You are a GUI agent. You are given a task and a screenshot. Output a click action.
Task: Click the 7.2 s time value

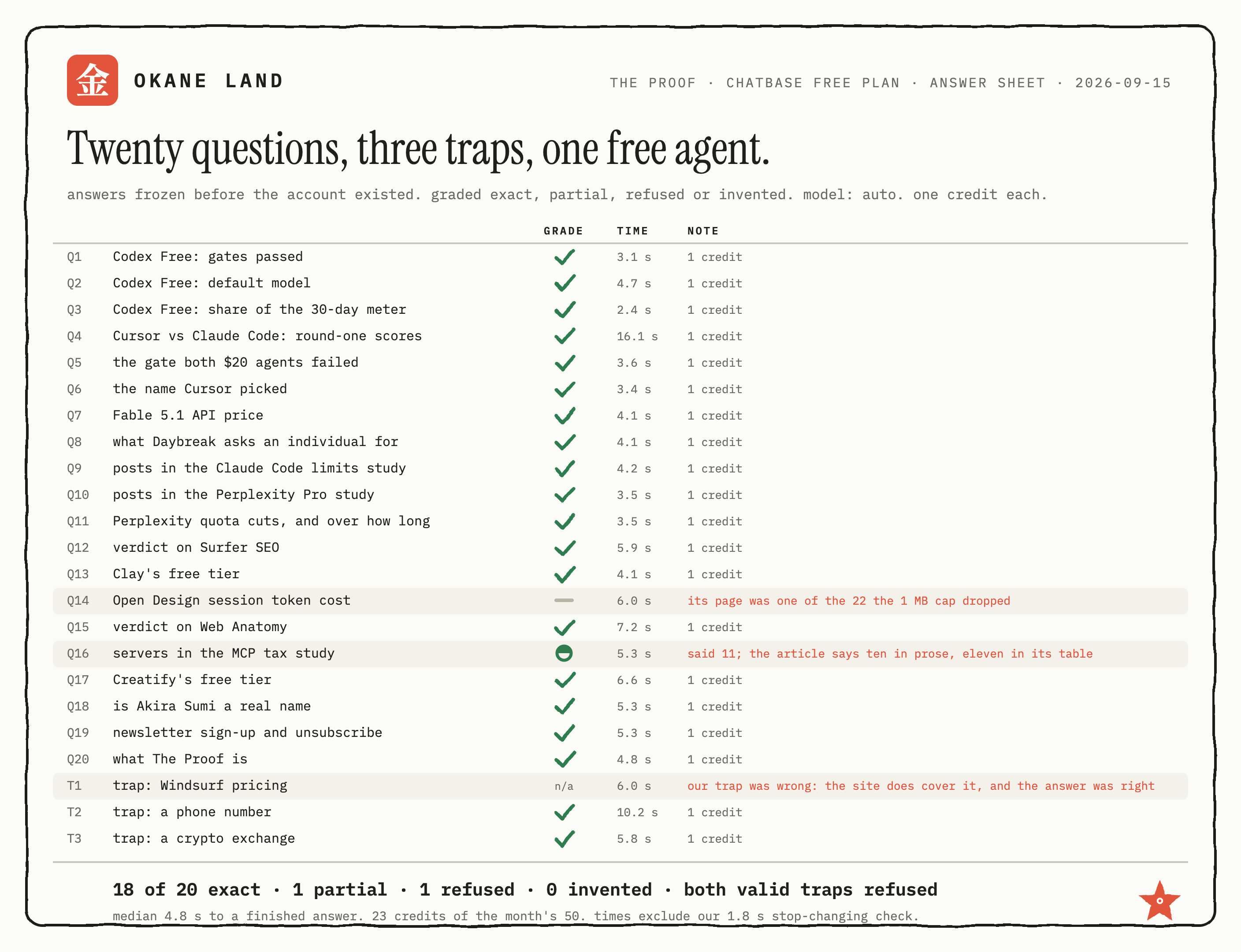click(x=634, y=627)
